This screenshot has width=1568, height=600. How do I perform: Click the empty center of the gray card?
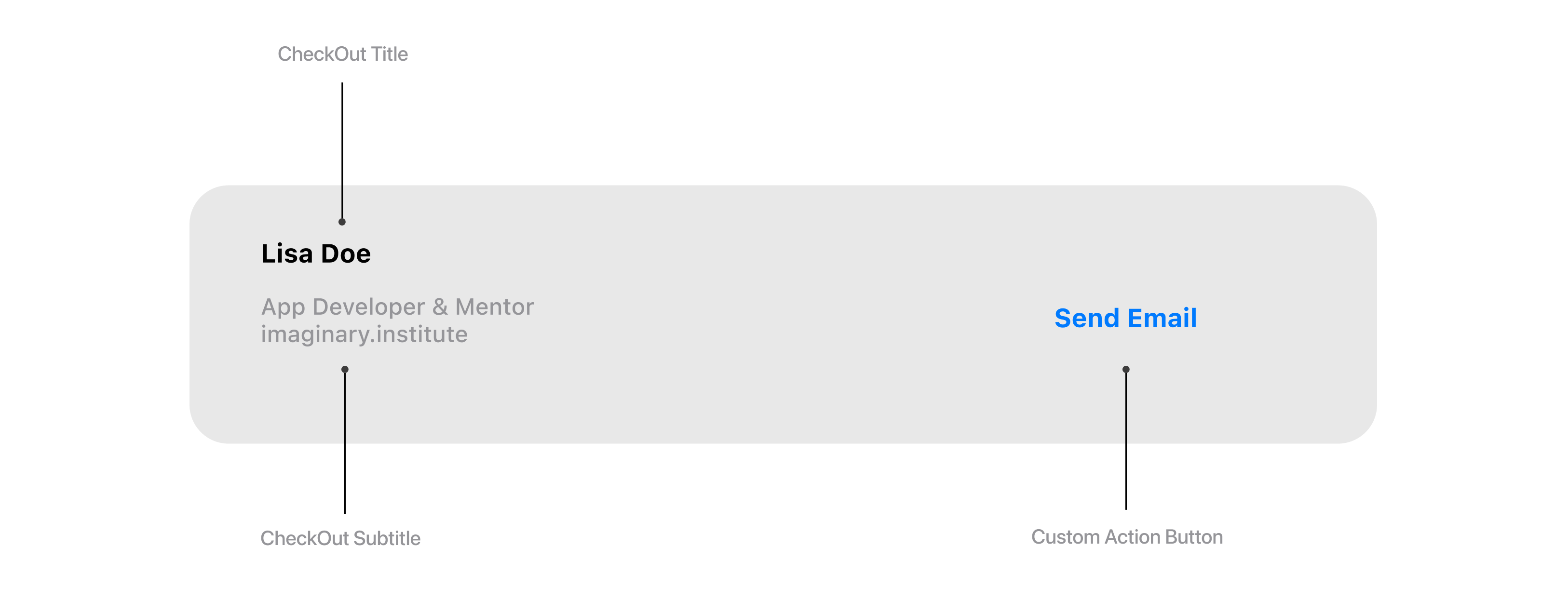[x=783, y=315]
